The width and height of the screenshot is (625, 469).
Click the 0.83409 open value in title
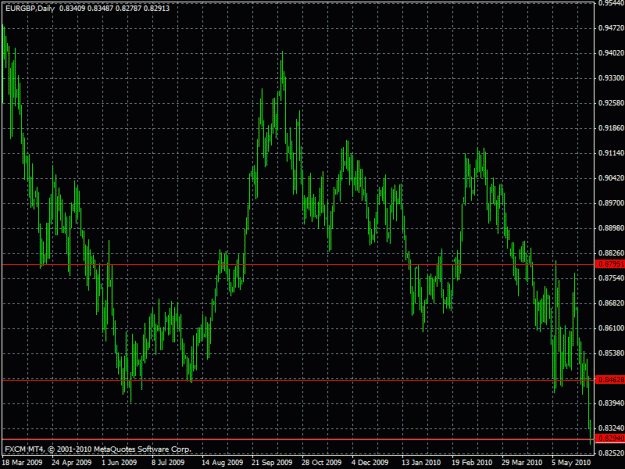click(x=72, y=8)
